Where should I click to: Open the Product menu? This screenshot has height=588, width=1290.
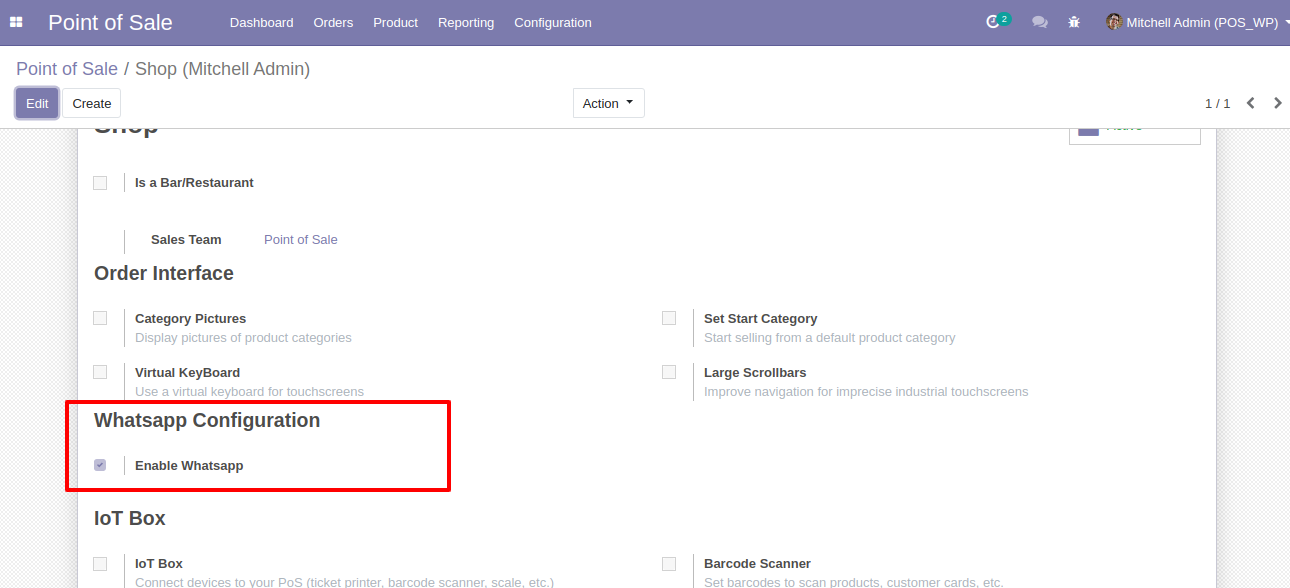tap(396, 22)
